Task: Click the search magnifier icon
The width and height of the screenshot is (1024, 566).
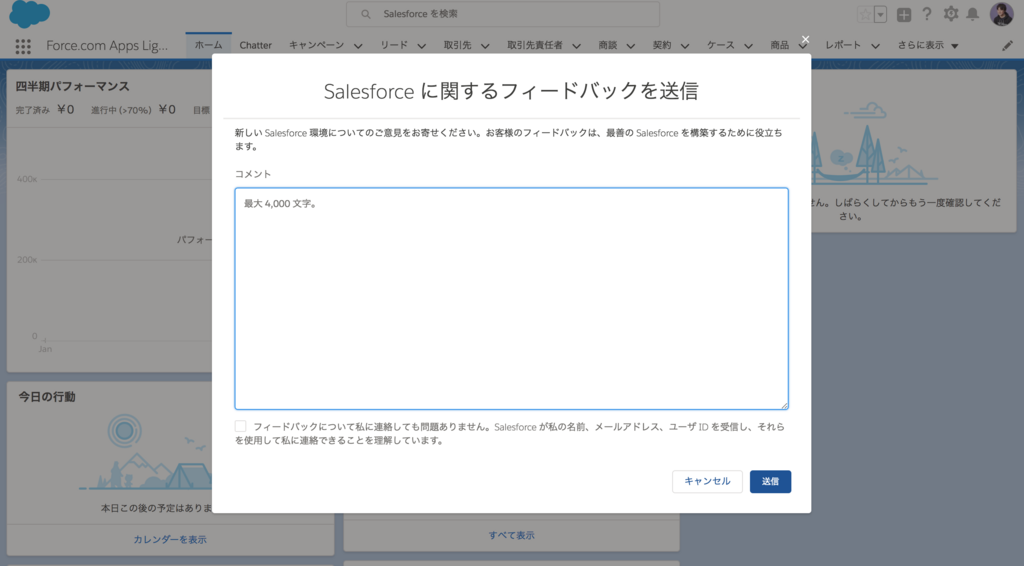Action: tap(366, 14)
